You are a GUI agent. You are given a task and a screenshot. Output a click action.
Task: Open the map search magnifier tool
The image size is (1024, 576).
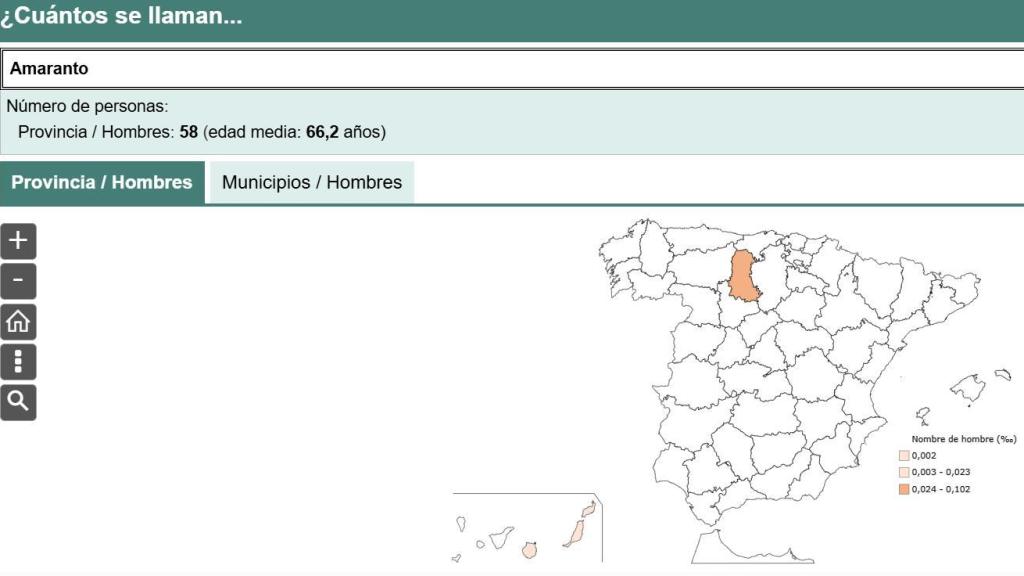pos(18,402)
